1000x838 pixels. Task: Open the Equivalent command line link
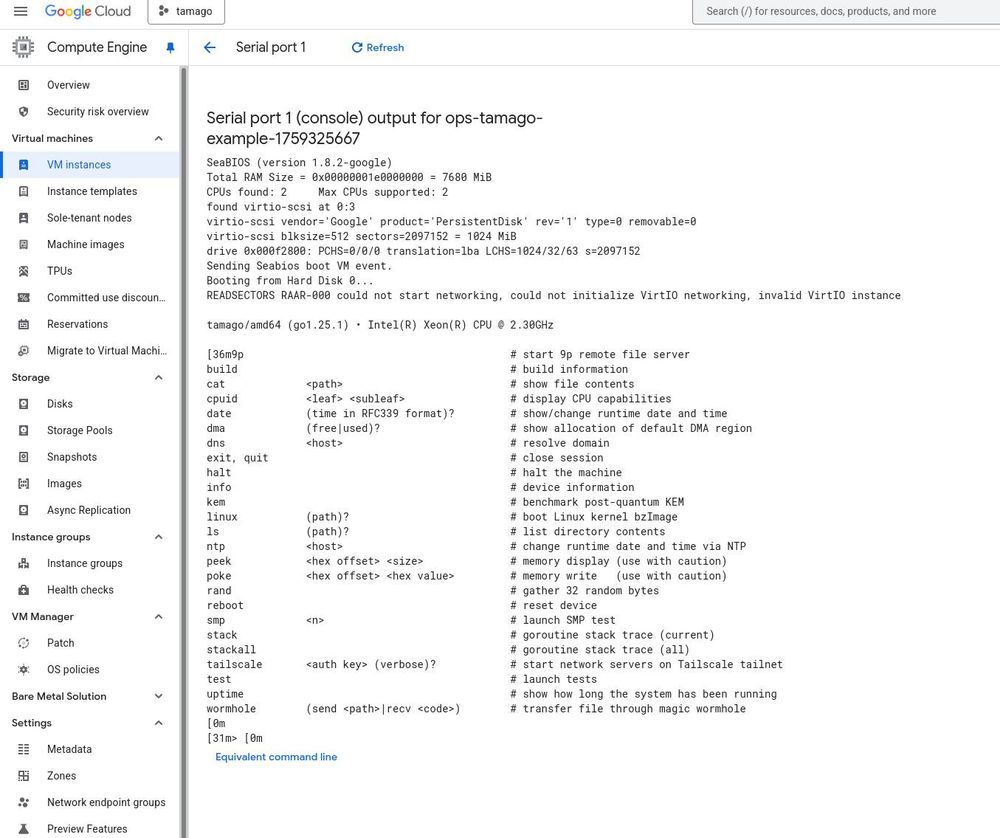coord(276,757)
